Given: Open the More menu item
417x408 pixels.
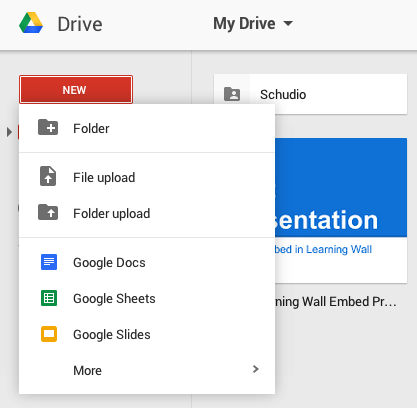Looking at the screenshot, I should (x=147, y=370).
